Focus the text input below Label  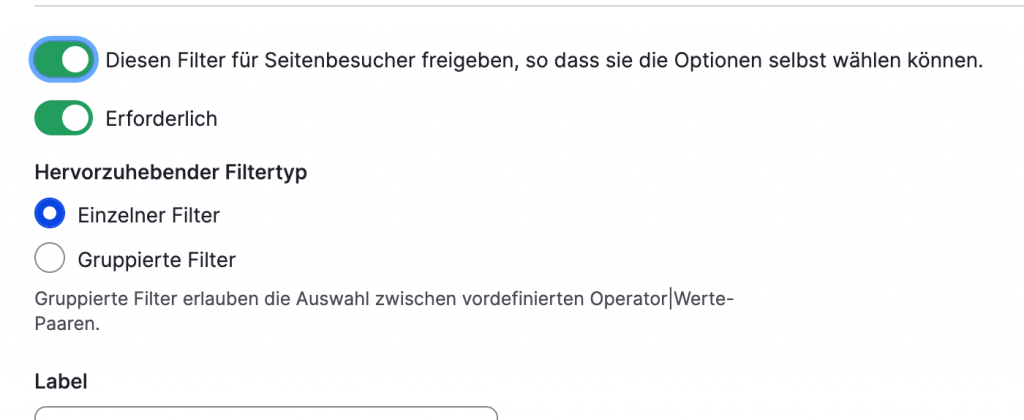pyautogui.click(x=265, y=413)
